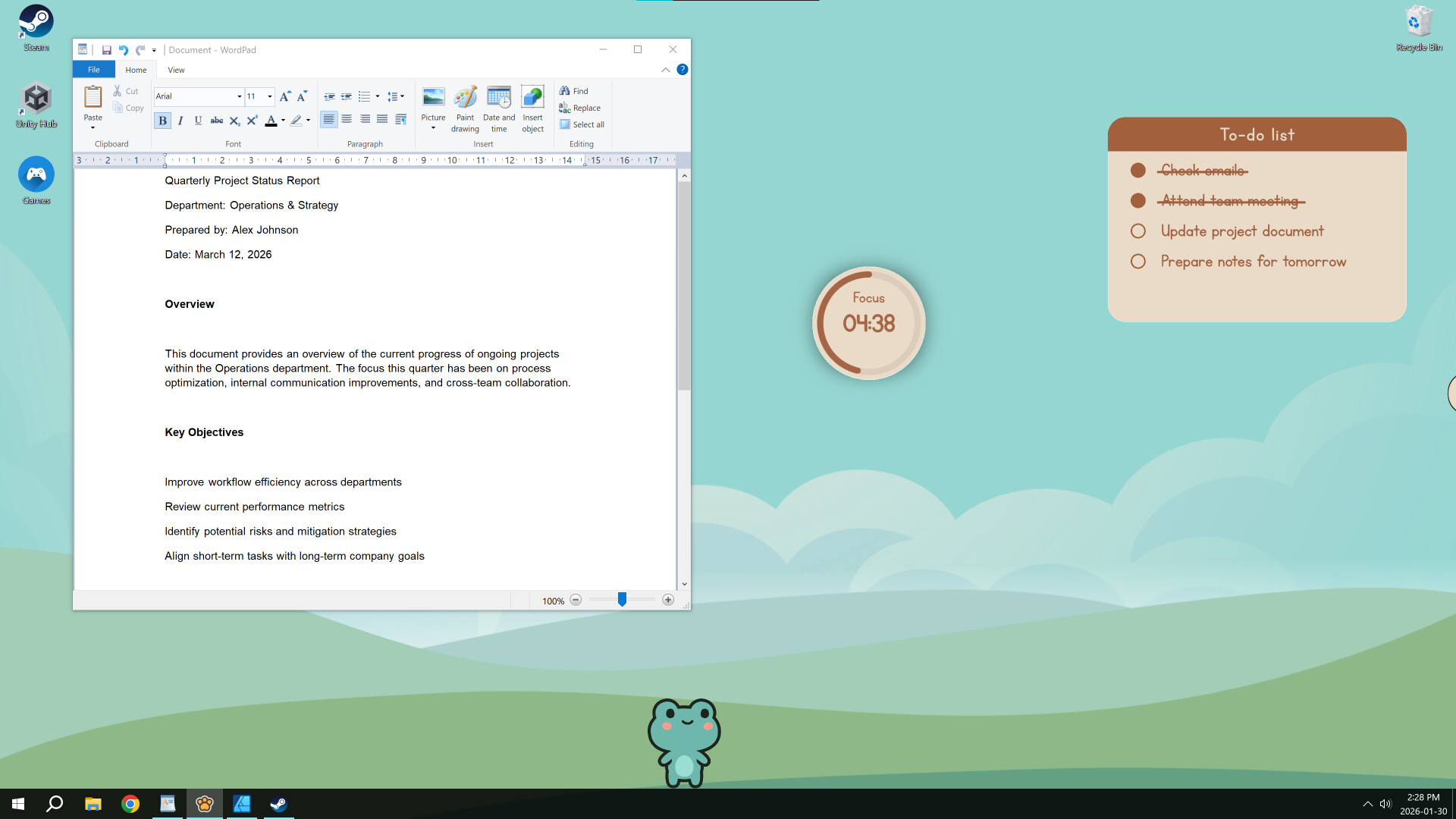1456x819 pixels.
Task: Click the zoom in button
Action: [x=668, y=599]
